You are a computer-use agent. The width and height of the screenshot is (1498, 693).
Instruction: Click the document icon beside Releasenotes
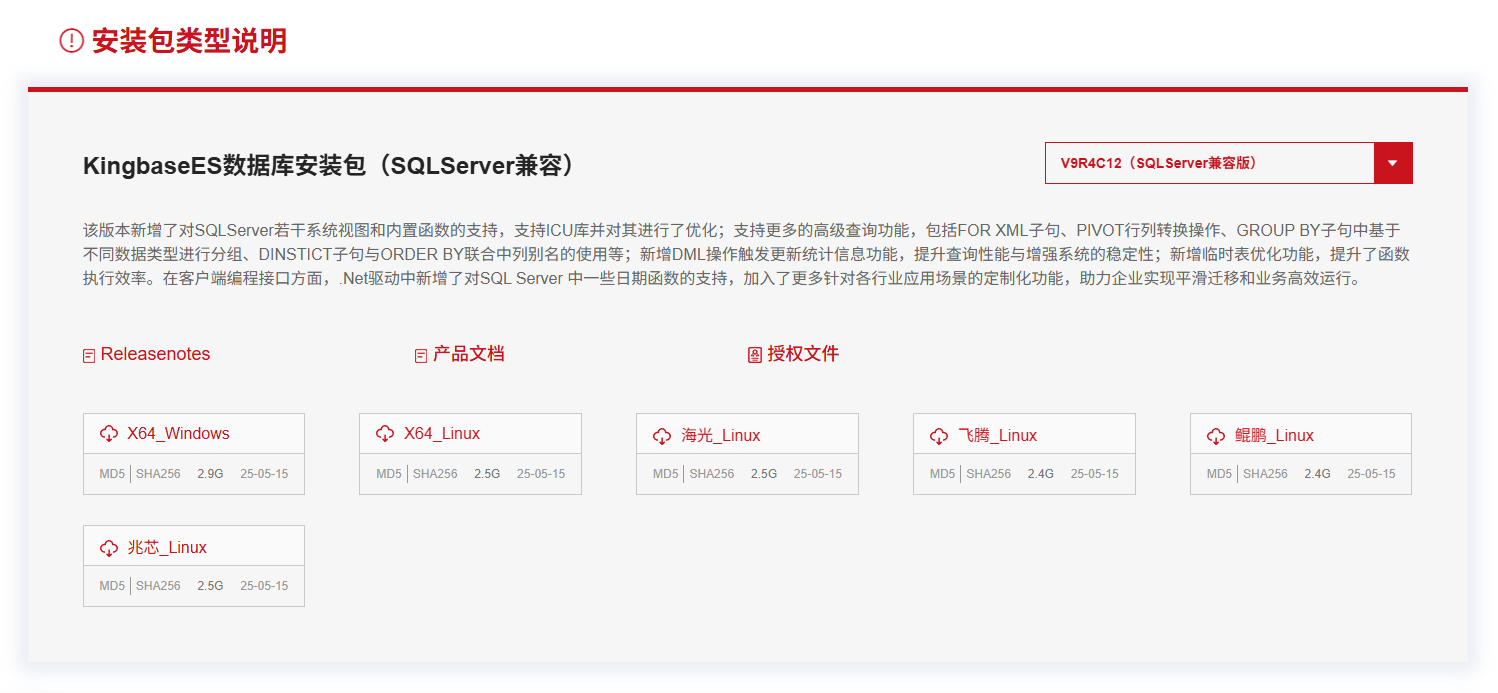(89, 356)
